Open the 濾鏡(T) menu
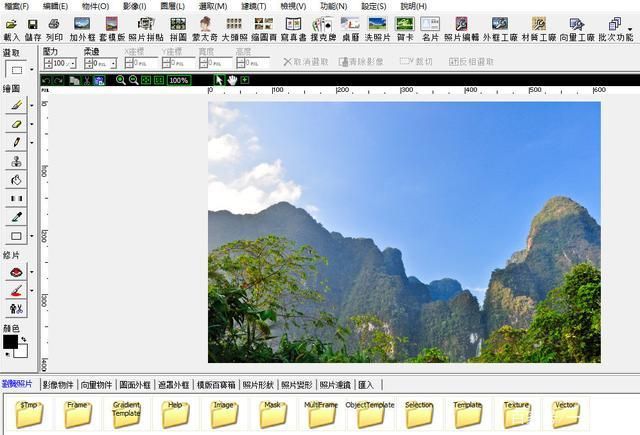The image size is (640, 435). (253, 6)
